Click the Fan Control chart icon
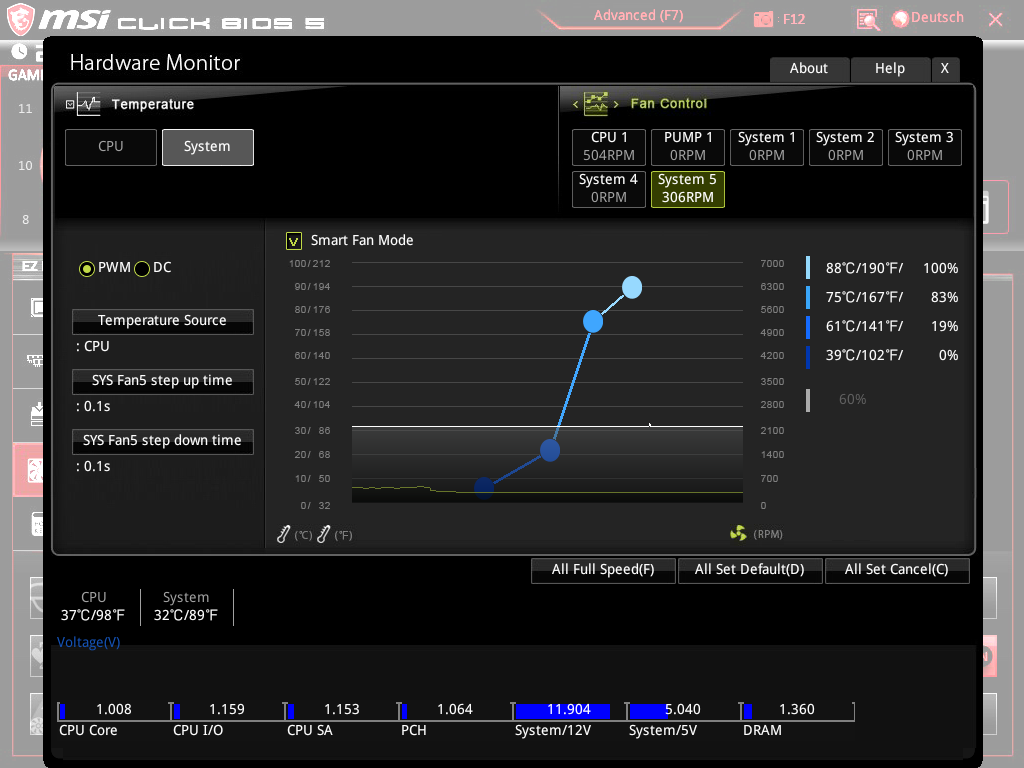This screenshot has height=768, width=1024. tap(596, 103)
